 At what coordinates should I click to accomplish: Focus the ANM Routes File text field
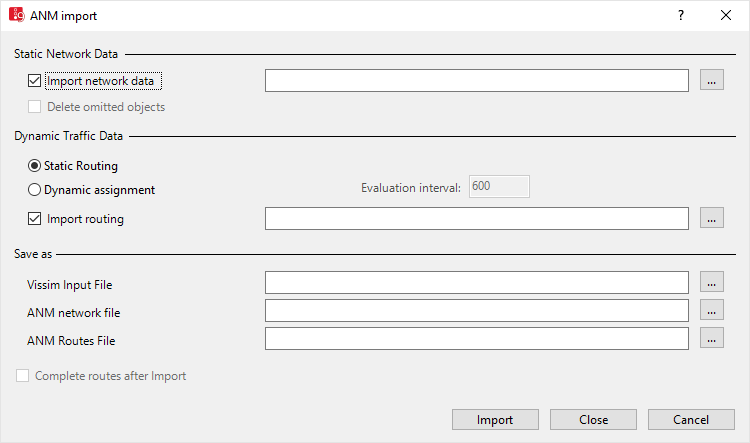tap(476, 340)
